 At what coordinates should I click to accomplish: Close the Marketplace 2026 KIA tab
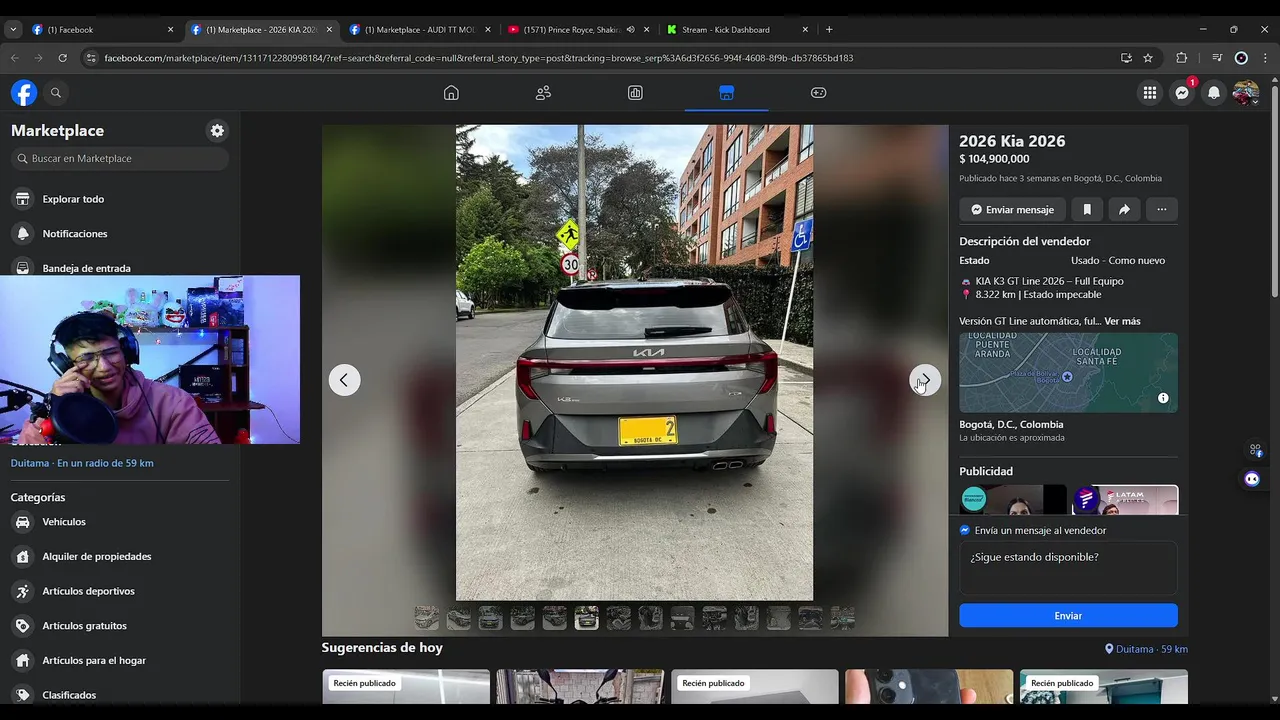(x=329, y=30)
